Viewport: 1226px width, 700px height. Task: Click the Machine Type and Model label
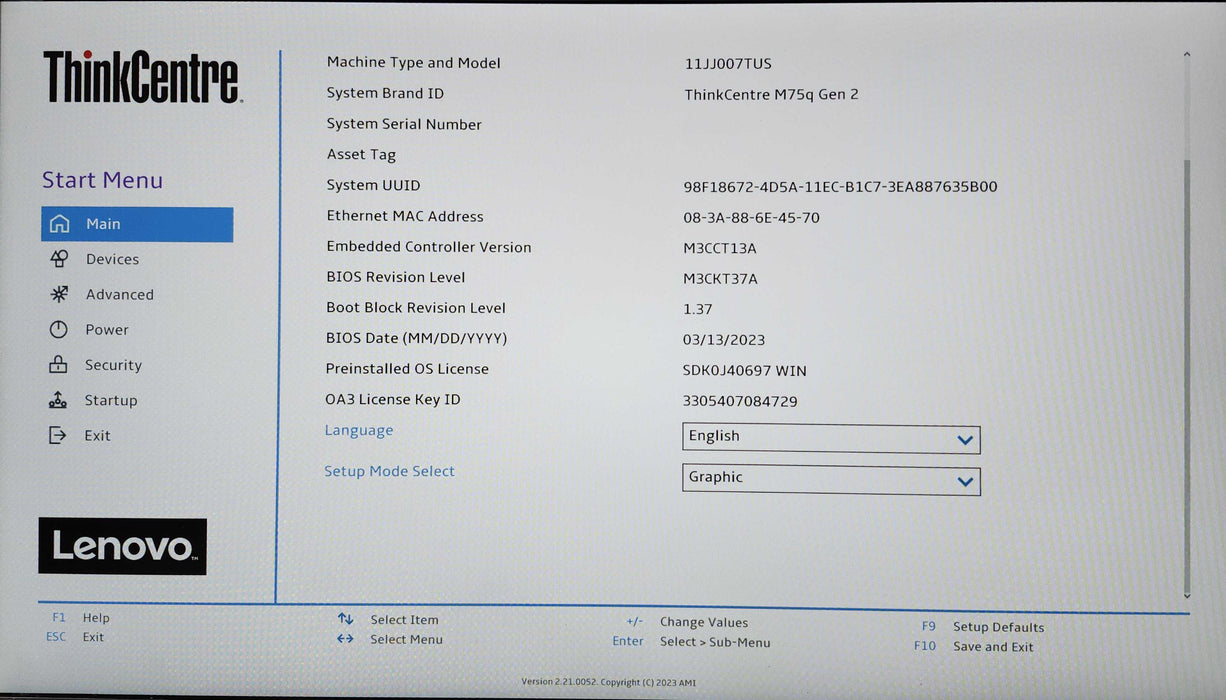(x=413, y=62)
